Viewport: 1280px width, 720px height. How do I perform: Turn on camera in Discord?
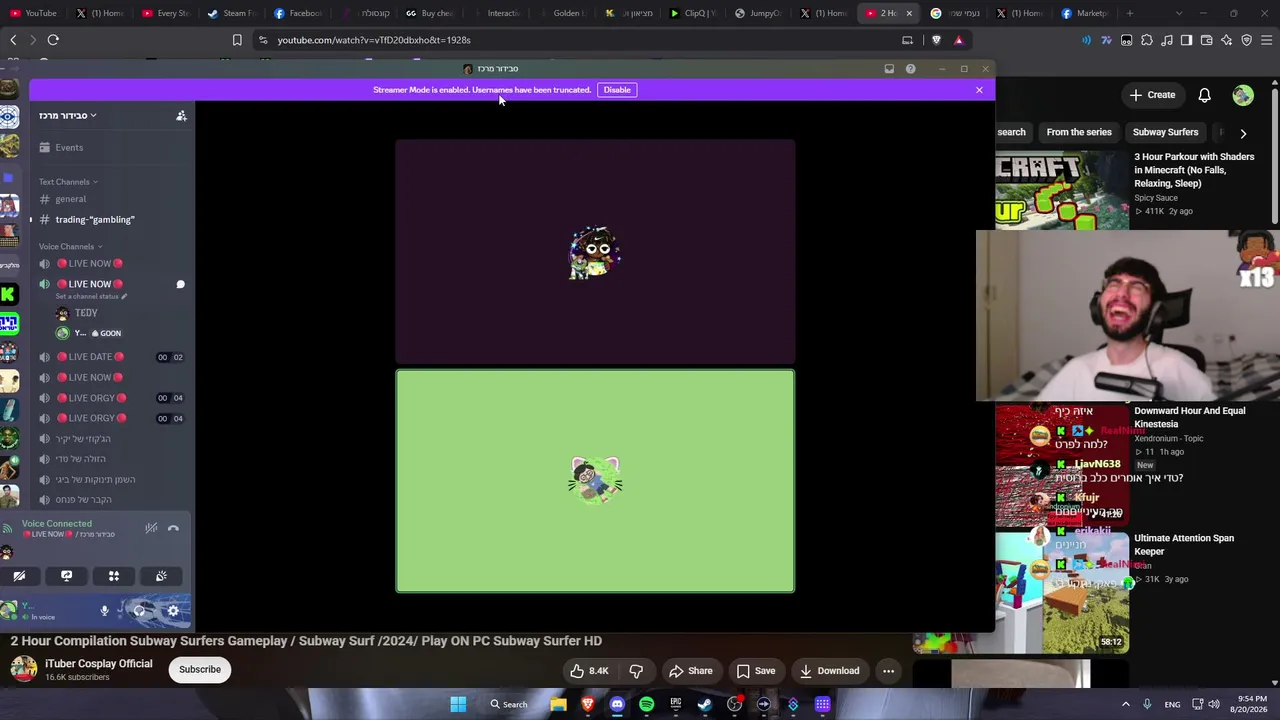pyautogui.click(x=19, y=576)
